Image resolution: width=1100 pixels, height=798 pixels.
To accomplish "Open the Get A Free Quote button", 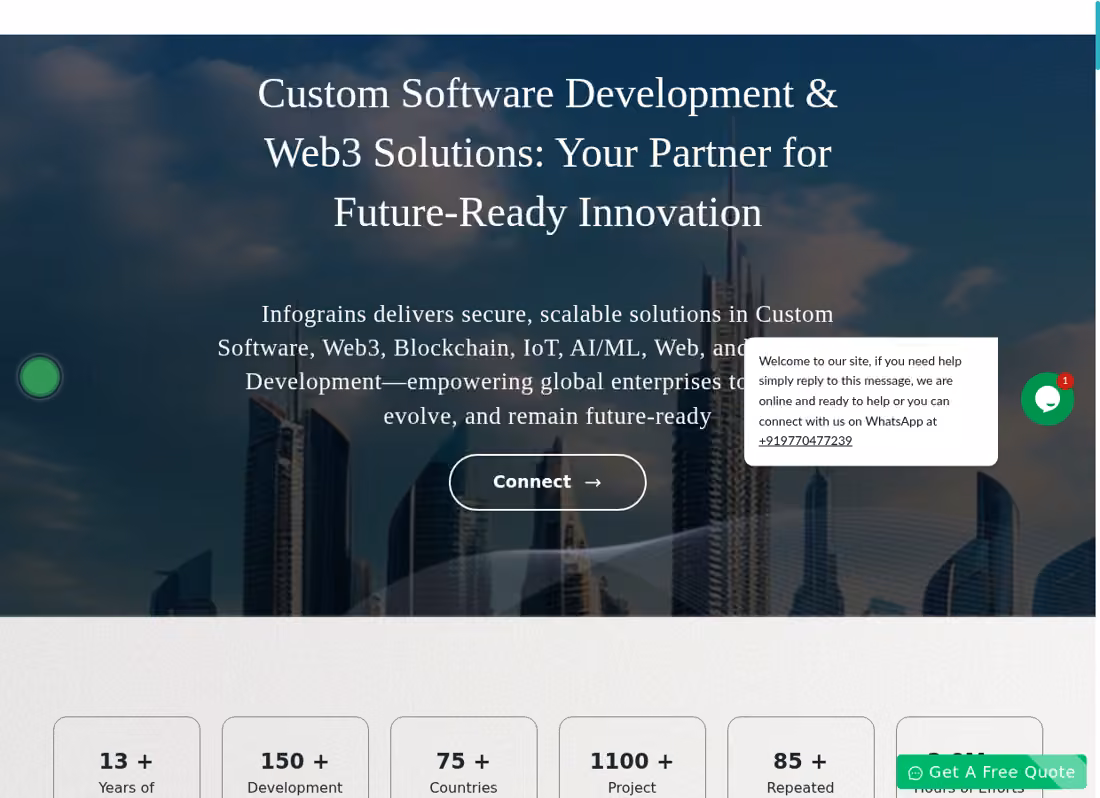I will (x=991, y=772).
